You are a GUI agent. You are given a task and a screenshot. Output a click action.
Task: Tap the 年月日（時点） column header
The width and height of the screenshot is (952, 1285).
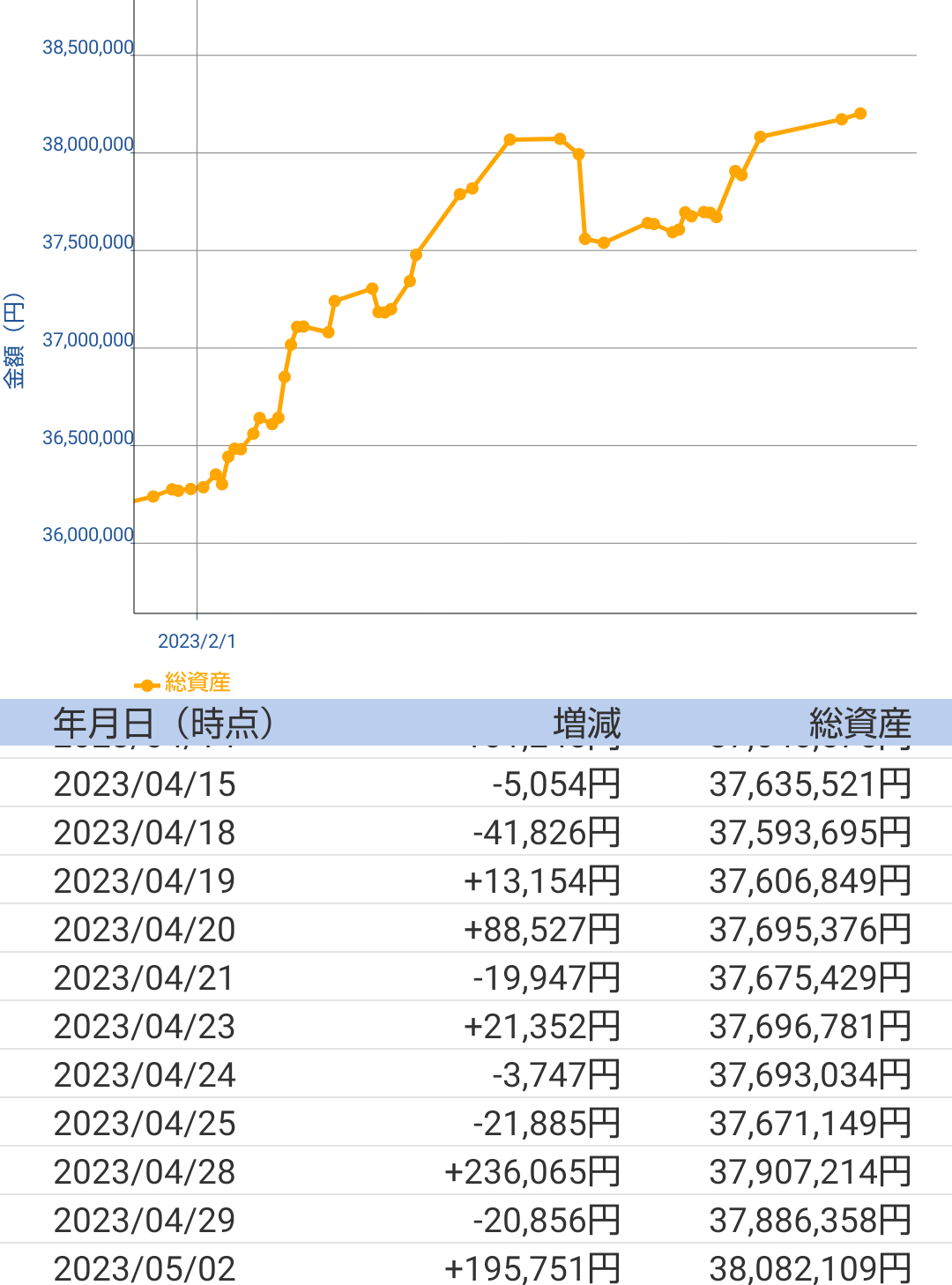(164, 723)
